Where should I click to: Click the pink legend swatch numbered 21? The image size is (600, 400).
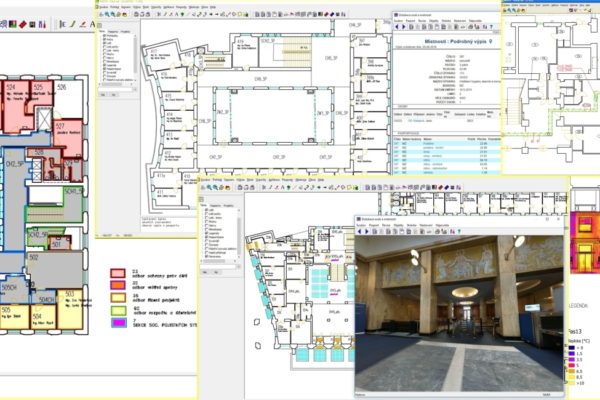(118, 273)
